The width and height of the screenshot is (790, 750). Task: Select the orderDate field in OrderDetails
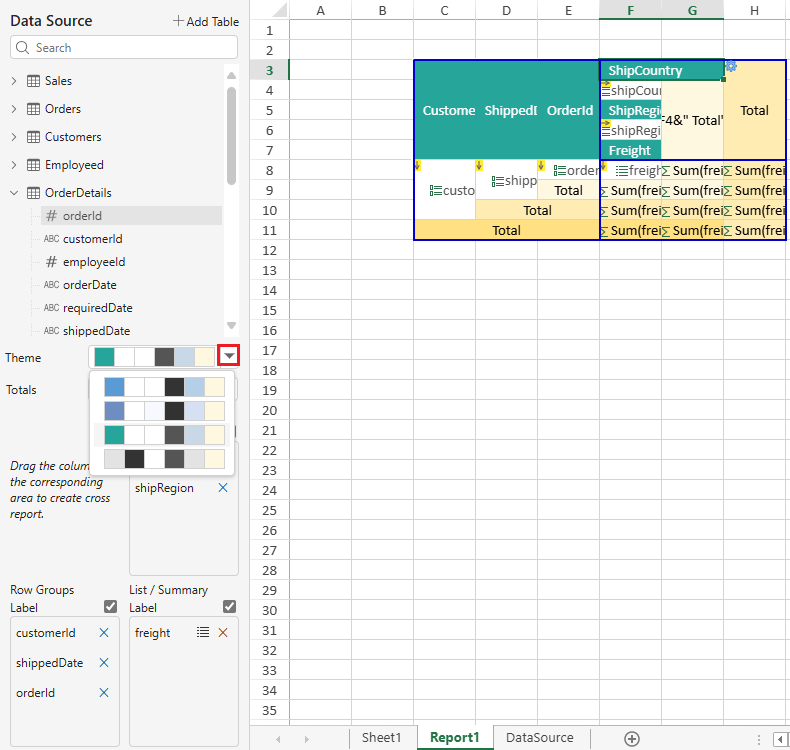tap(89, 285)
